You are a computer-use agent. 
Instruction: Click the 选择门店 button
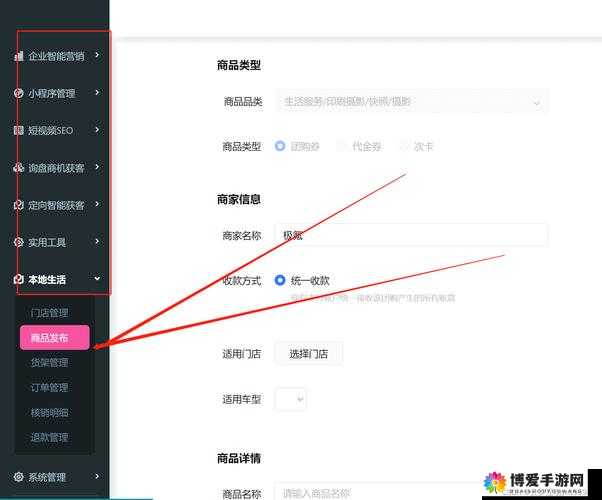tap(309, 353)
